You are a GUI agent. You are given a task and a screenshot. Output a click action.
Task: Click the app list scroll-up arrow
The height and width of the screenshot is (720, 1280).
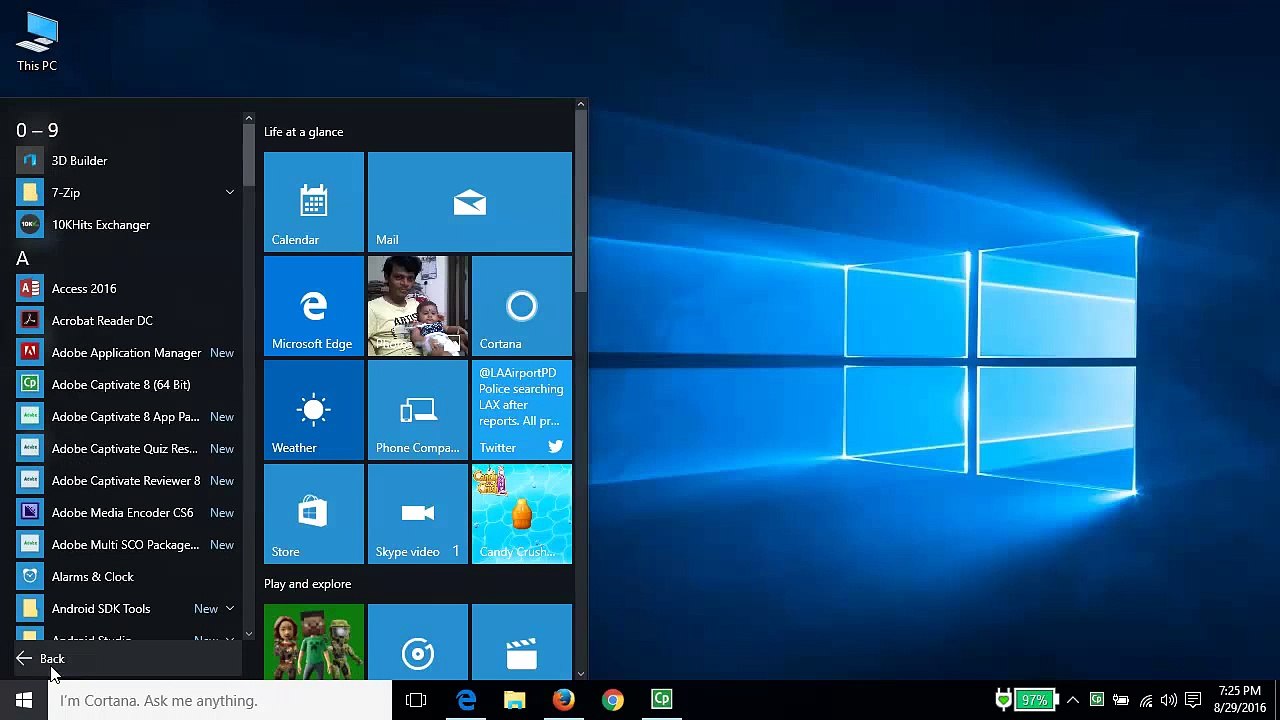(249, 119)
